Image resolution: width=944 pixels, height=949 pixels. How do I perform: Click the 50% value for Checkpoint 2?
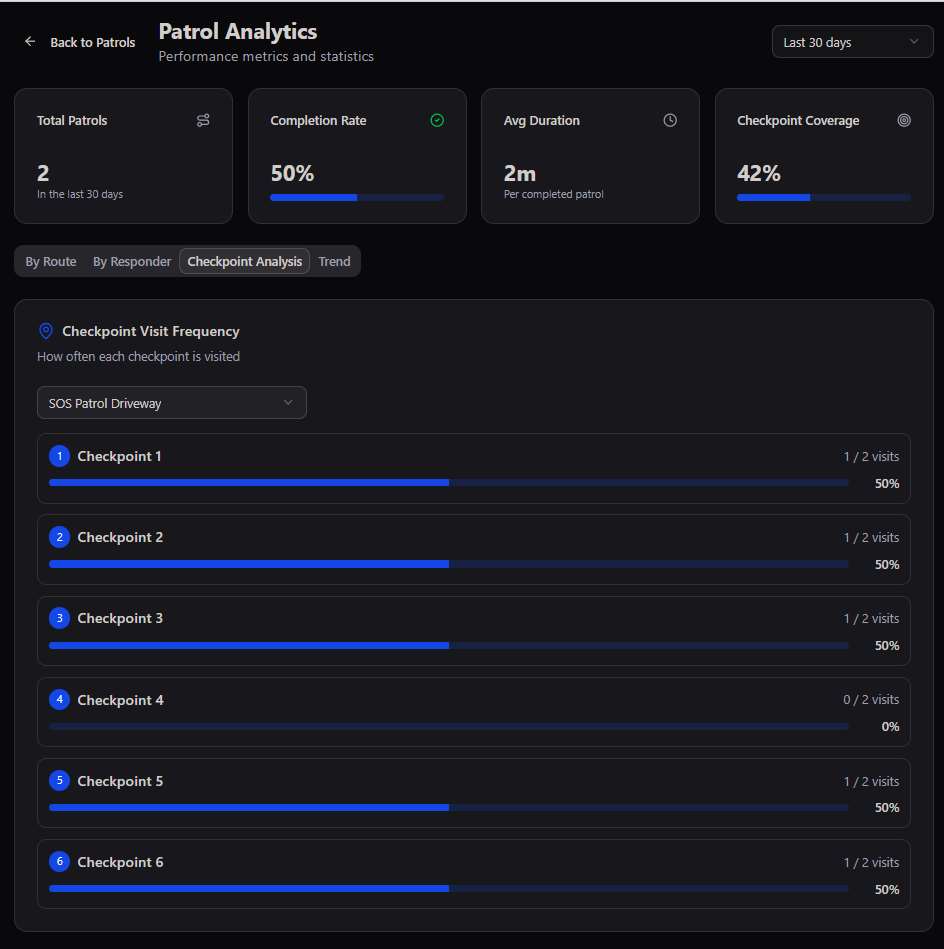point(887,564)
